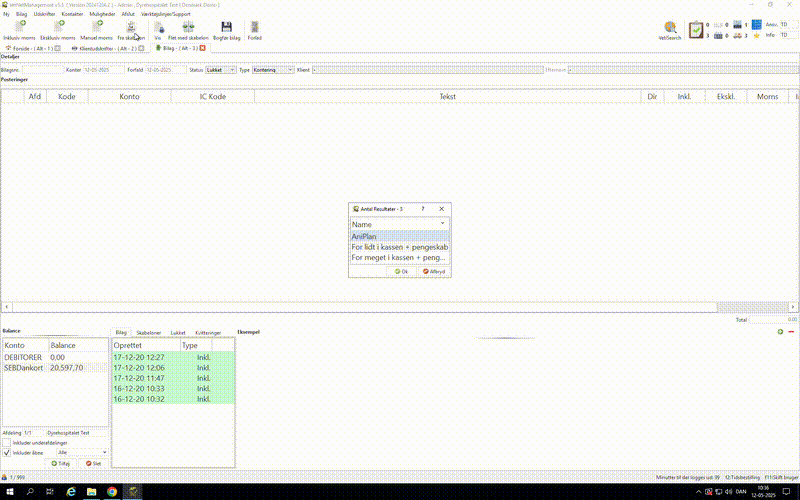The image size is (800, 500).
Task: Click the Eksklusiv moms toolbar icon
Action: (x=58, y=27)
